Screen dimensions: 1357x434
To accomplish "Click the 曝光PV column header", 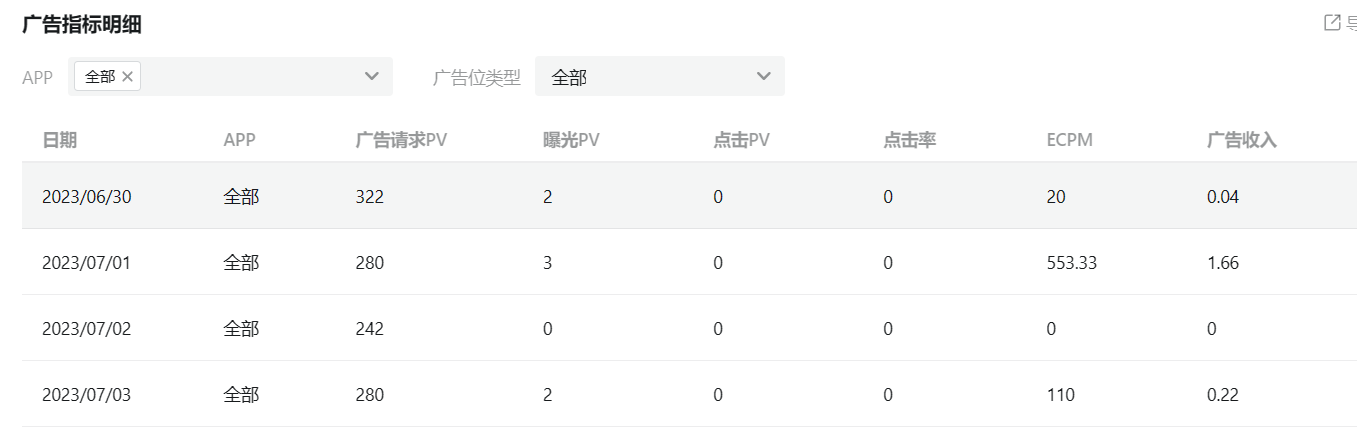I will coord(571,140).
